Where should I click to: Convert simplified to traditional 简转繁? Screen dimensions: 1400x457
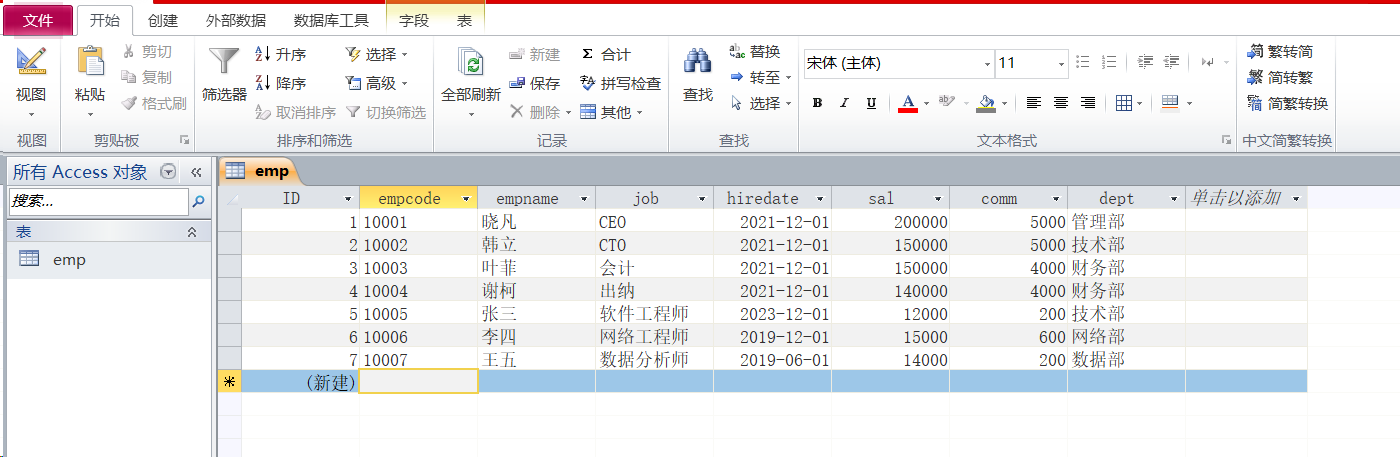coord(1280,77)
